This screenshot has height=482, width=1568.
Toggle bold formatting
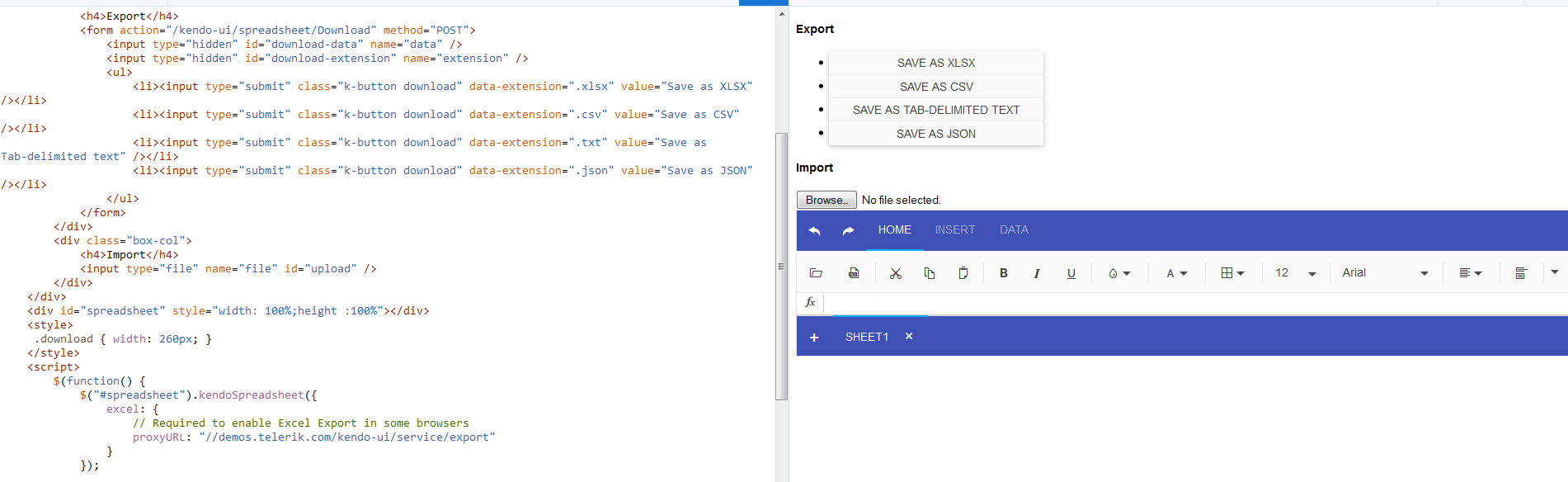[1004, 273]
